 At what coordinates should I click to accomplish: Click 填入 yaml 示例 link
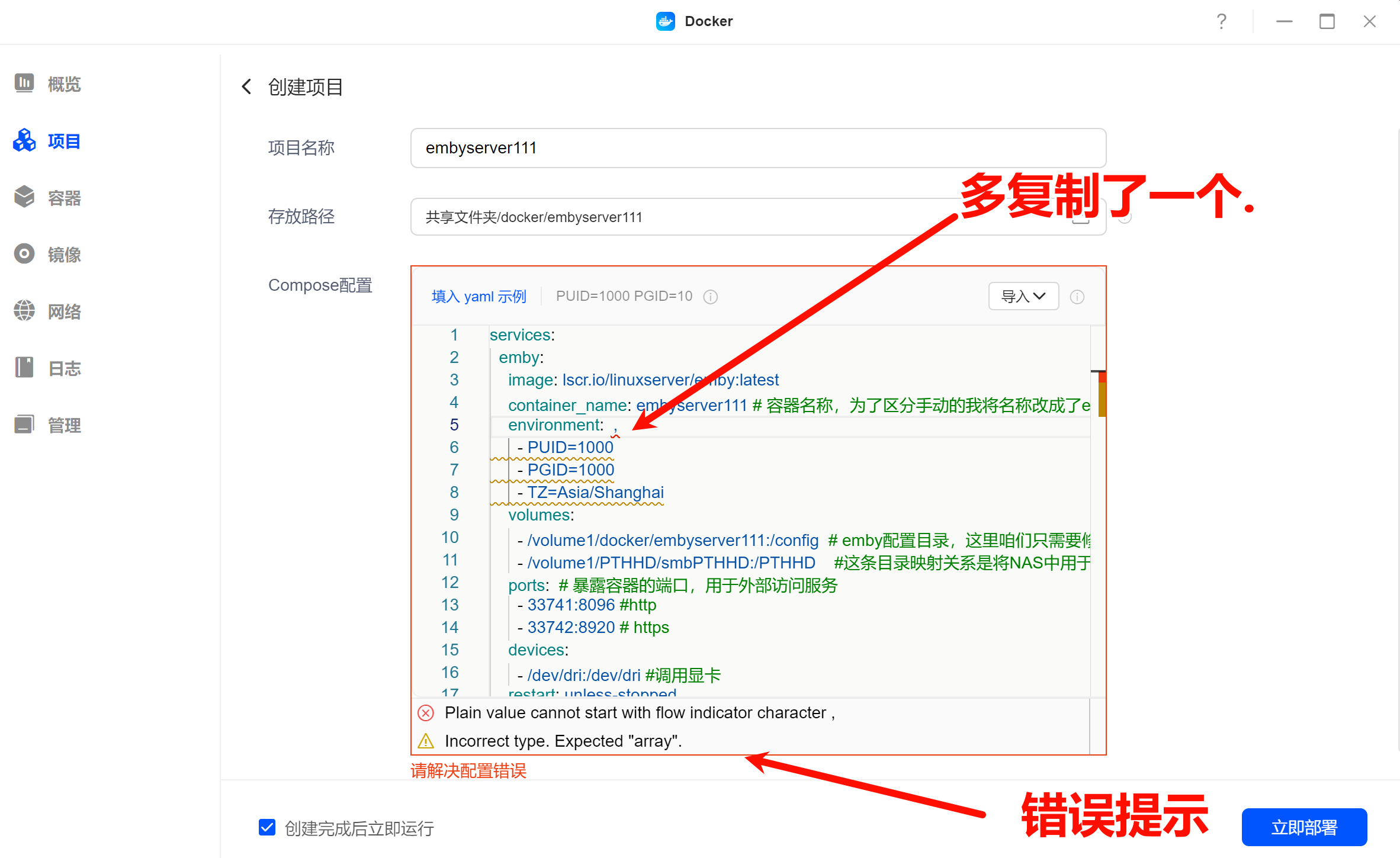click(x=479, y=296)
